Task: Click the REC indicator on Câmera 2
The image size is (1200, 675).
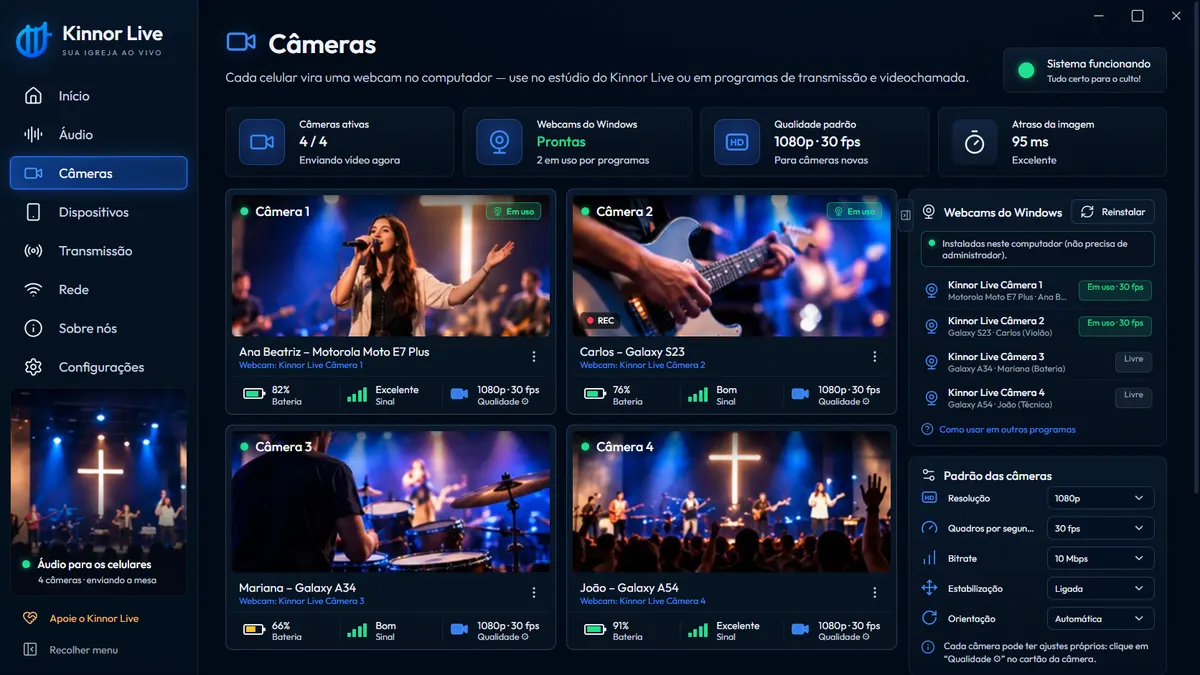Action: (x=600, y=321)
